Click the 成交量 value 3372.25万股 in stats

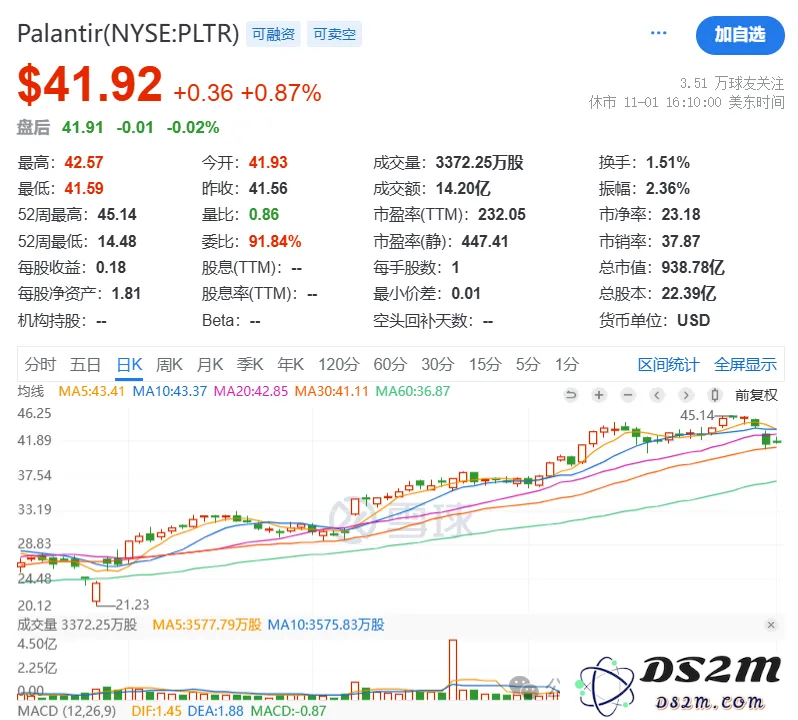click(479, 162)
